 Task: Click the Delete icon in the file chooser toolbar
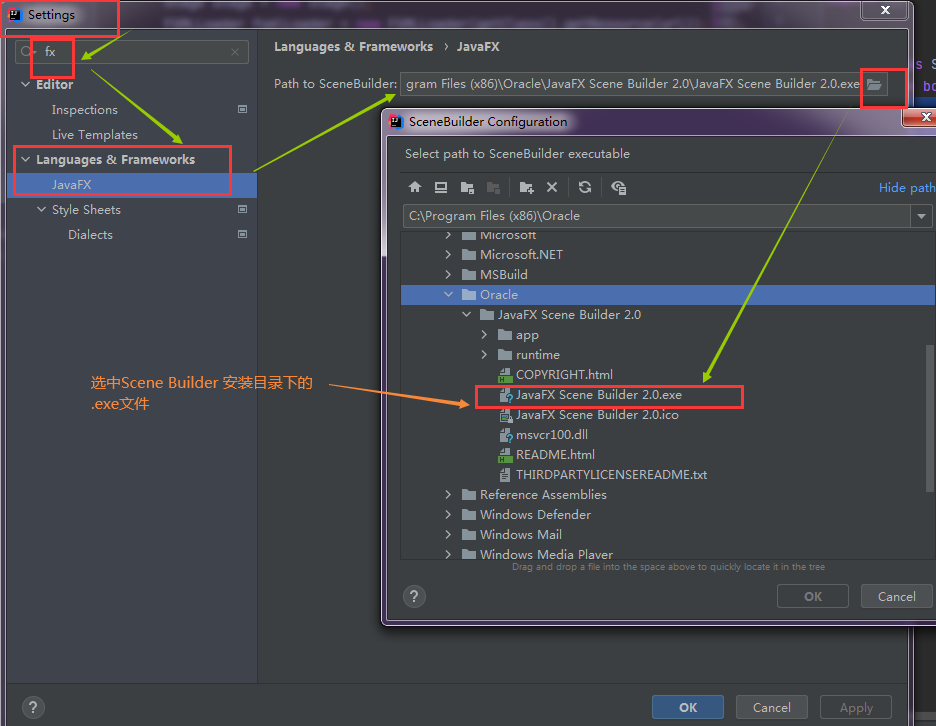(551, 188)
